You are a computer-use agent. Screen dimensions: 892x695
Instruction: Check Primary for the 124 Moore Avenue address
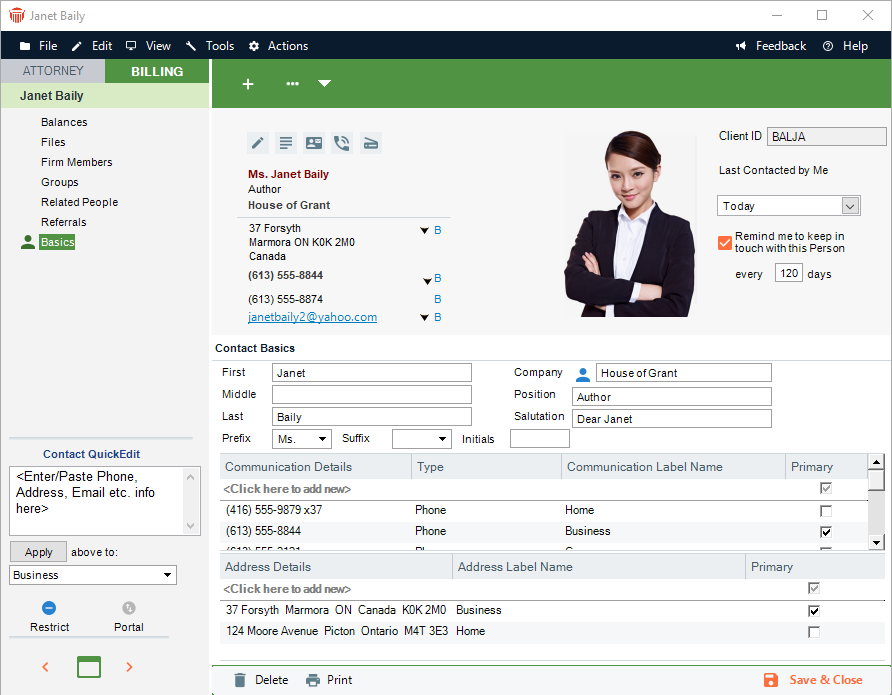tap(814, 632)
